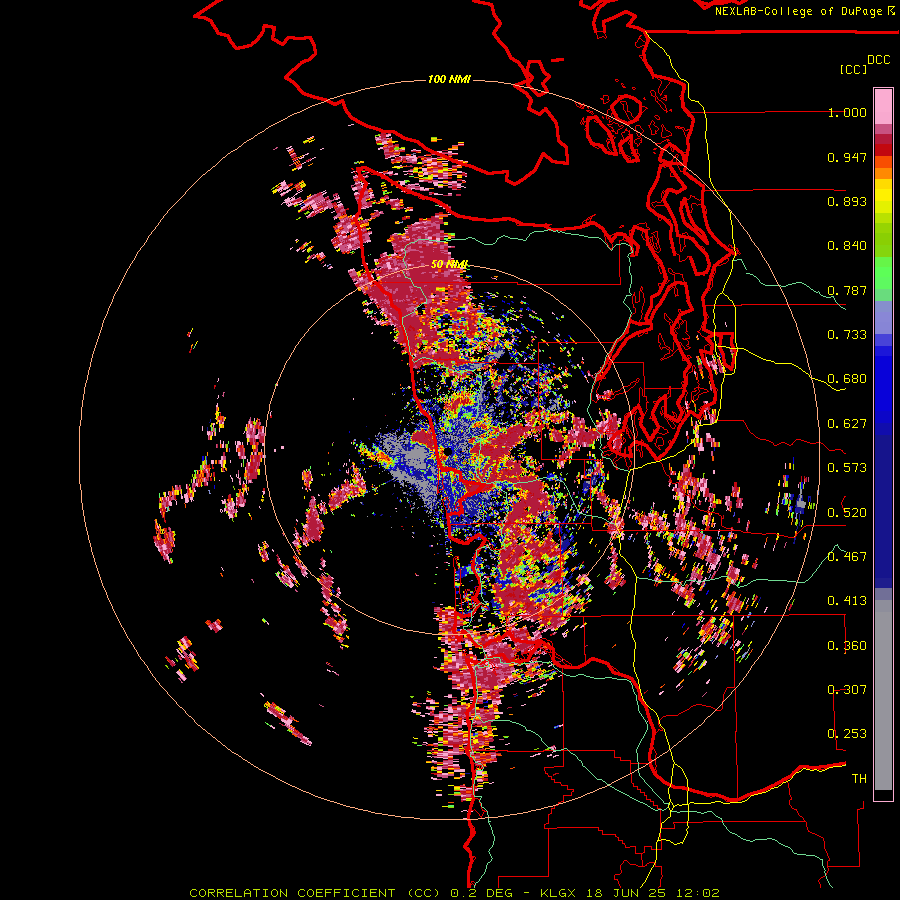Click the 0.360 value on color scale
The width and height of the screenshot is (900, 900).
point(847,646)
